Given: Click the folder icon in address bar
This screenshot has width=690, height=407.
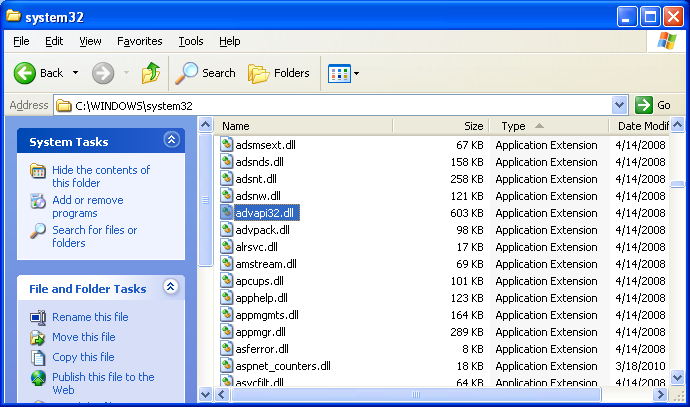Looking at the screenshot, I should (64, 106).
